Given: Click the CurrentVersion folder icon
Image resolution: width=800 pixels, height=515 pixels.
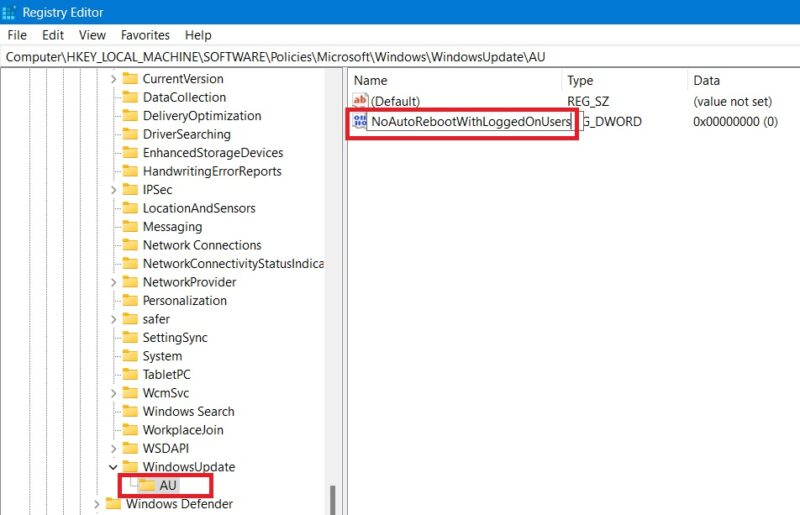Looking at the screenshot, I should 130,79.
